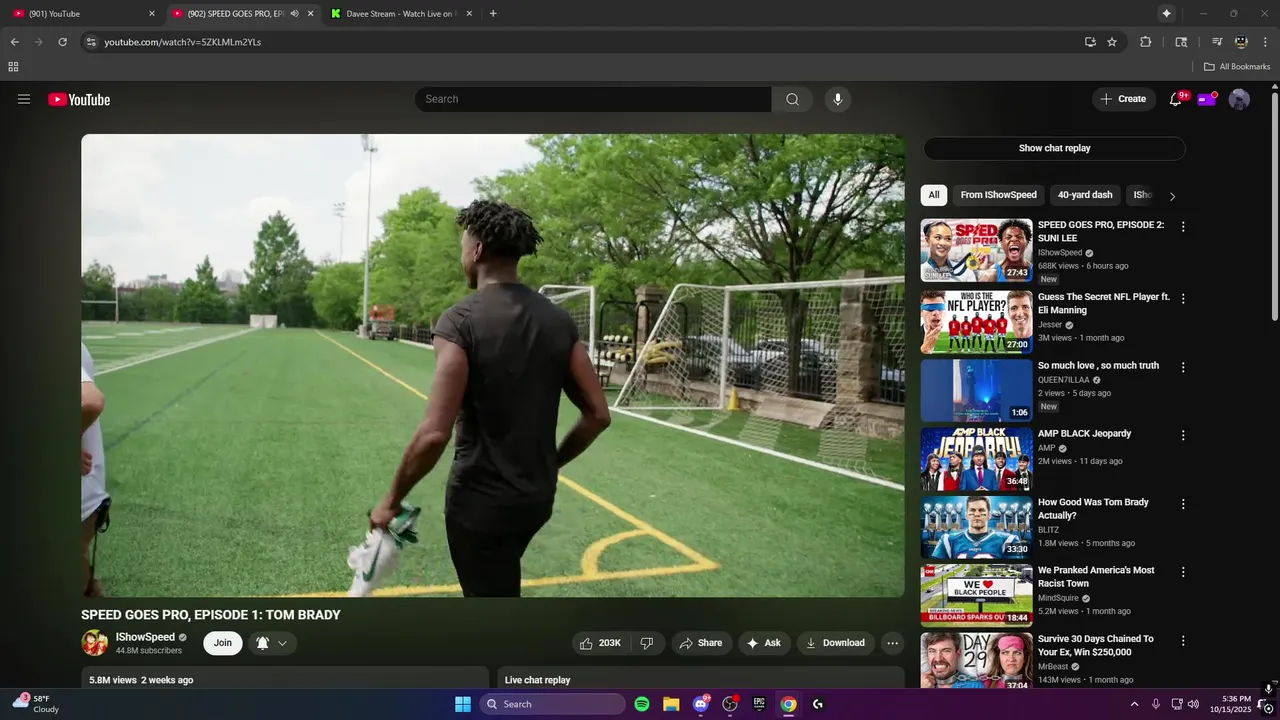Open the YouTube guide hamburger menu
This screenshot has width=1280, height=720.
(24, 99)
